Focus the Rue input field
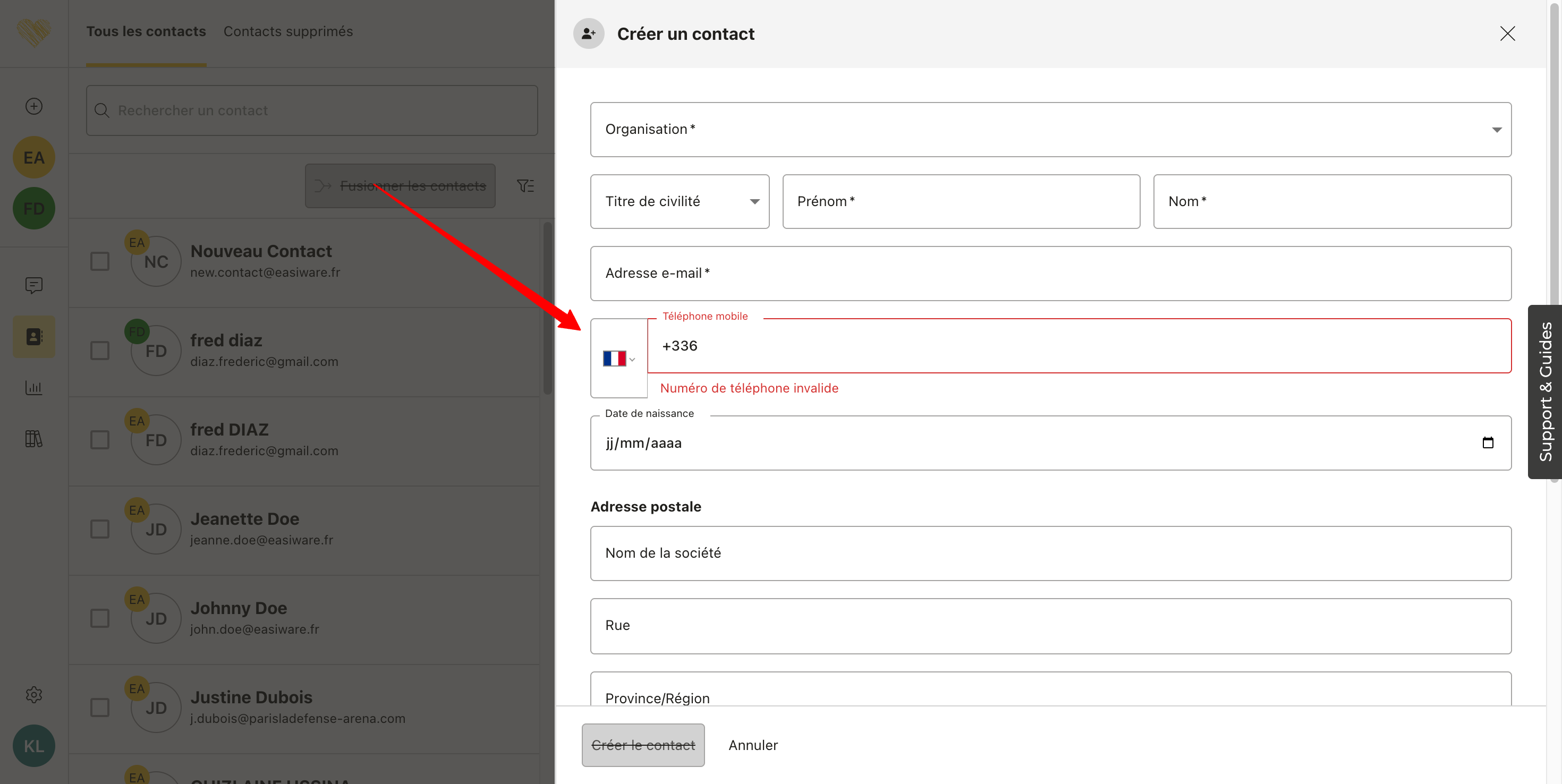 1051,626
